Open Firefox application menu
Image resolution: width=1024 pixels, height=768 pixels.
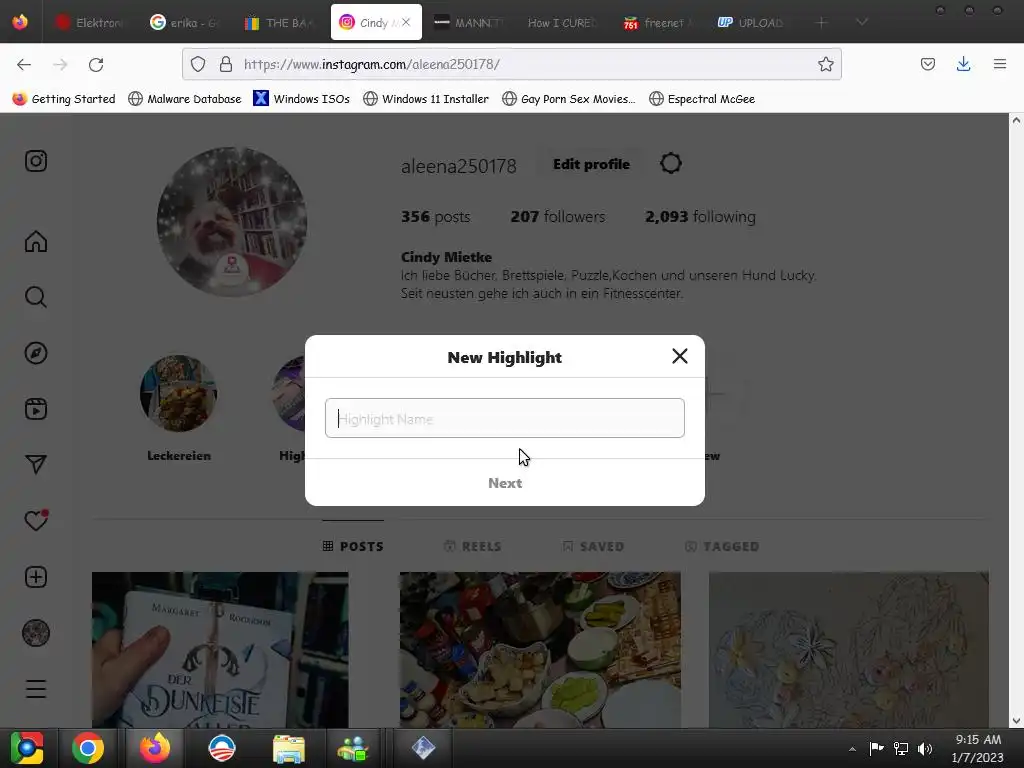[x=1000, y=64]
